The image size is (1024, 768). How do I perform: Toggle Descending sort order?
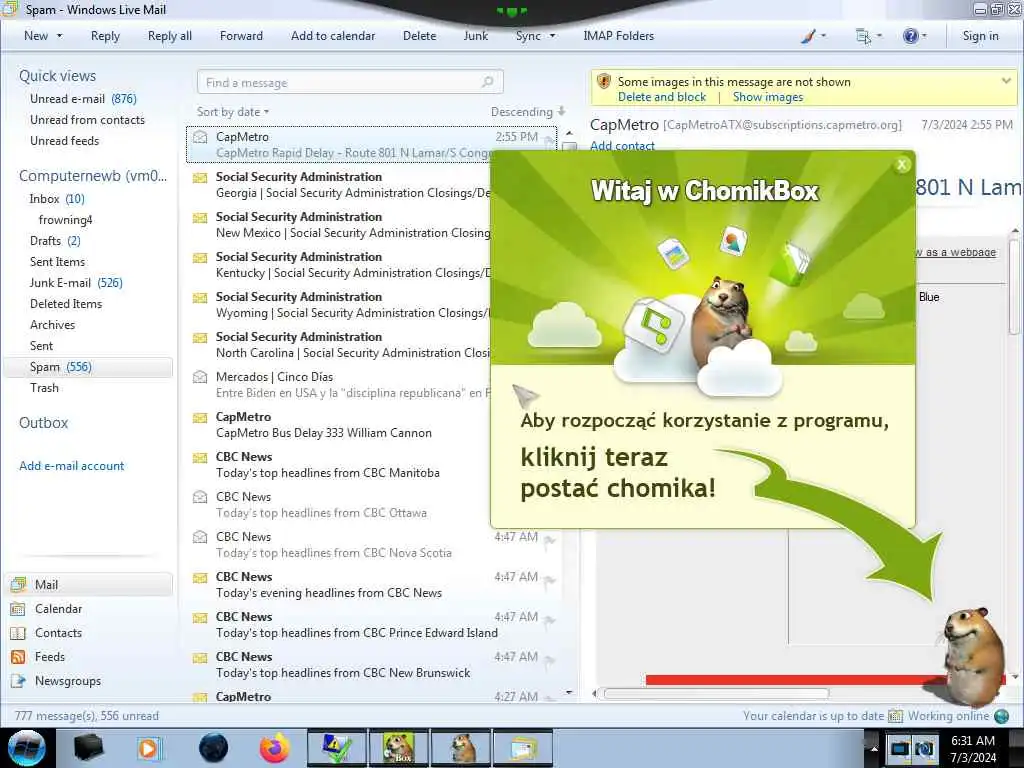[x=528, y=112]
